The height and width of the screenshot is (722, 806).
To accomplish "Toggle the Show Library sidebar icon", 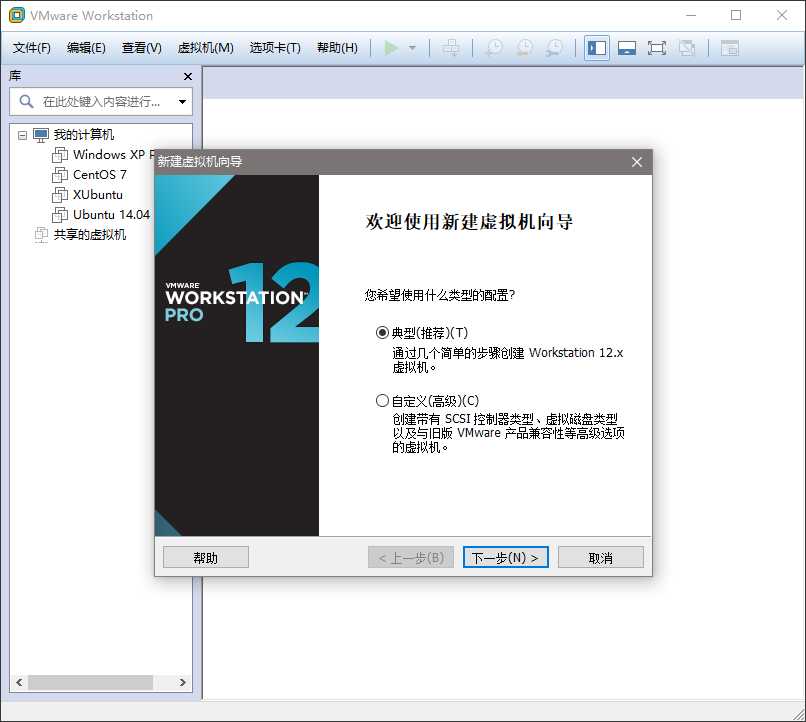I will tap(597, 48).
